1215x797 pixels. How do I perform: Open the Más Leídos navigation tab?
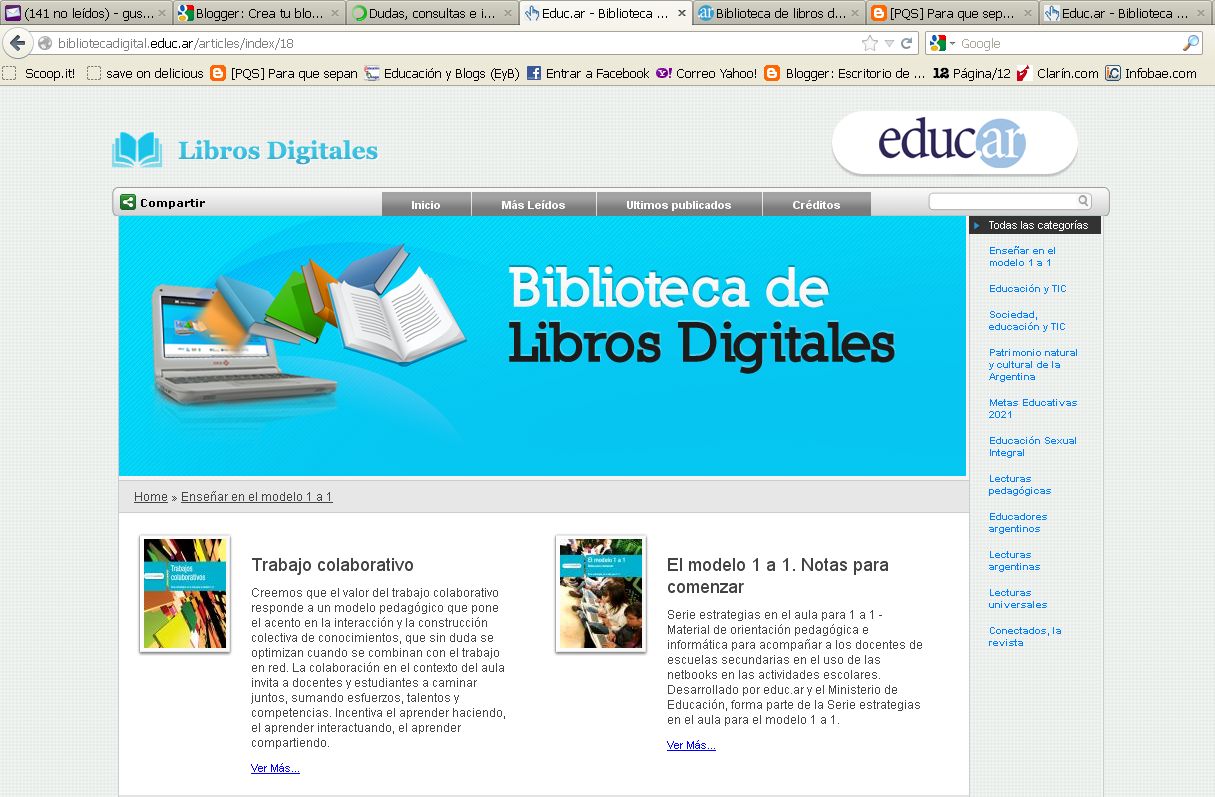click(534, 203)
